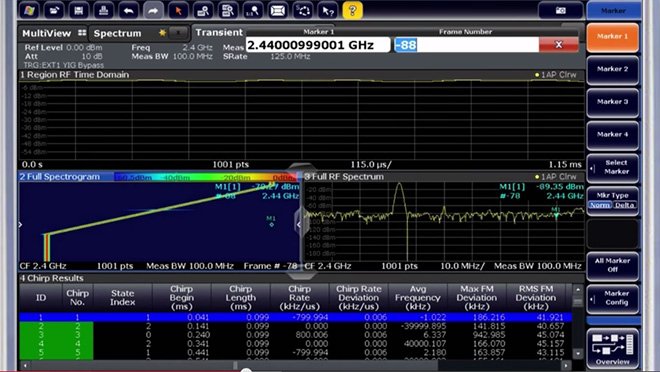Switch to the Spectrum tab

[117, 33]
